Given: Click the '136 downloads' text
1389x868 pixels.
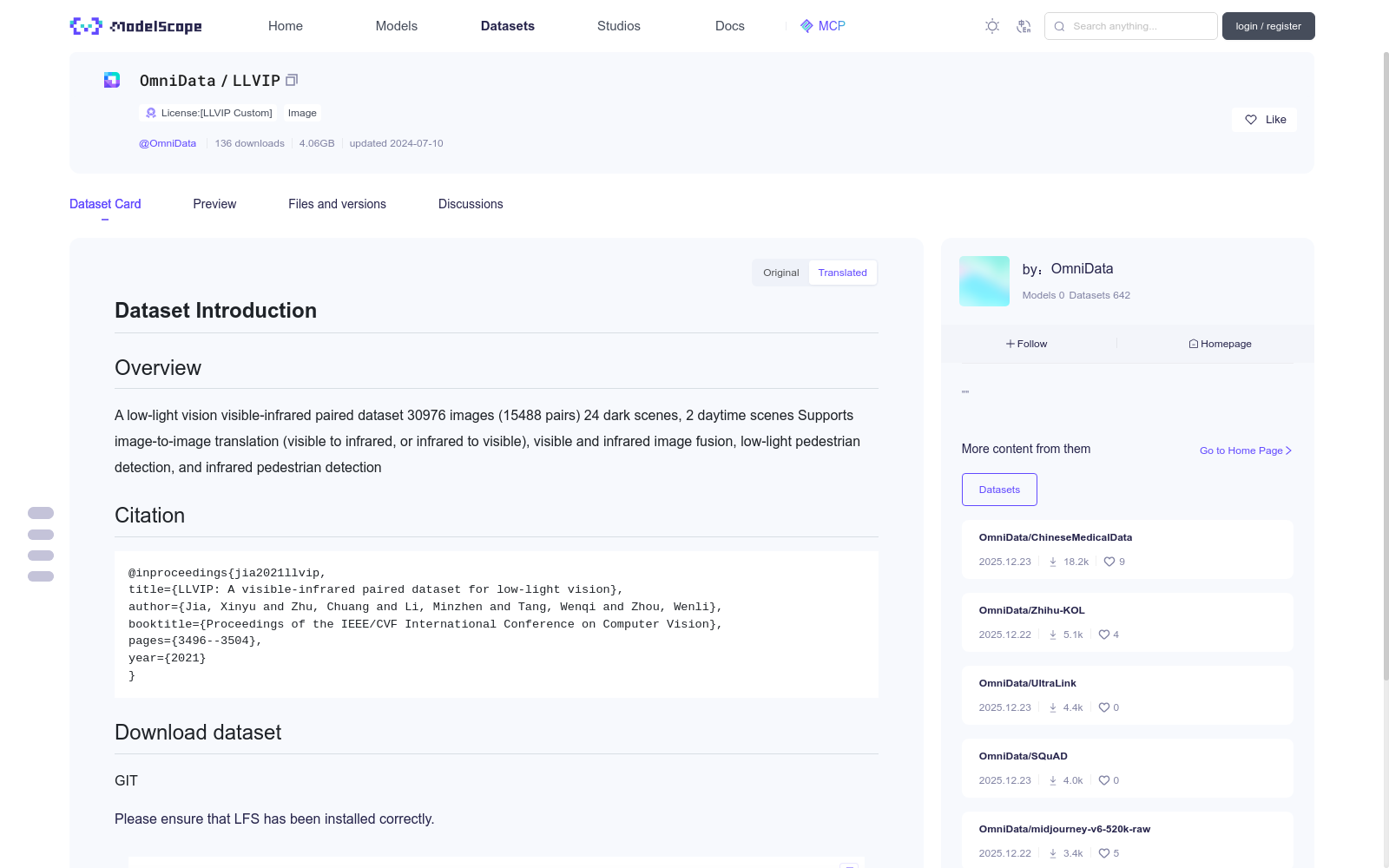Looking at the screenshot, I should [x=250, y=143].
